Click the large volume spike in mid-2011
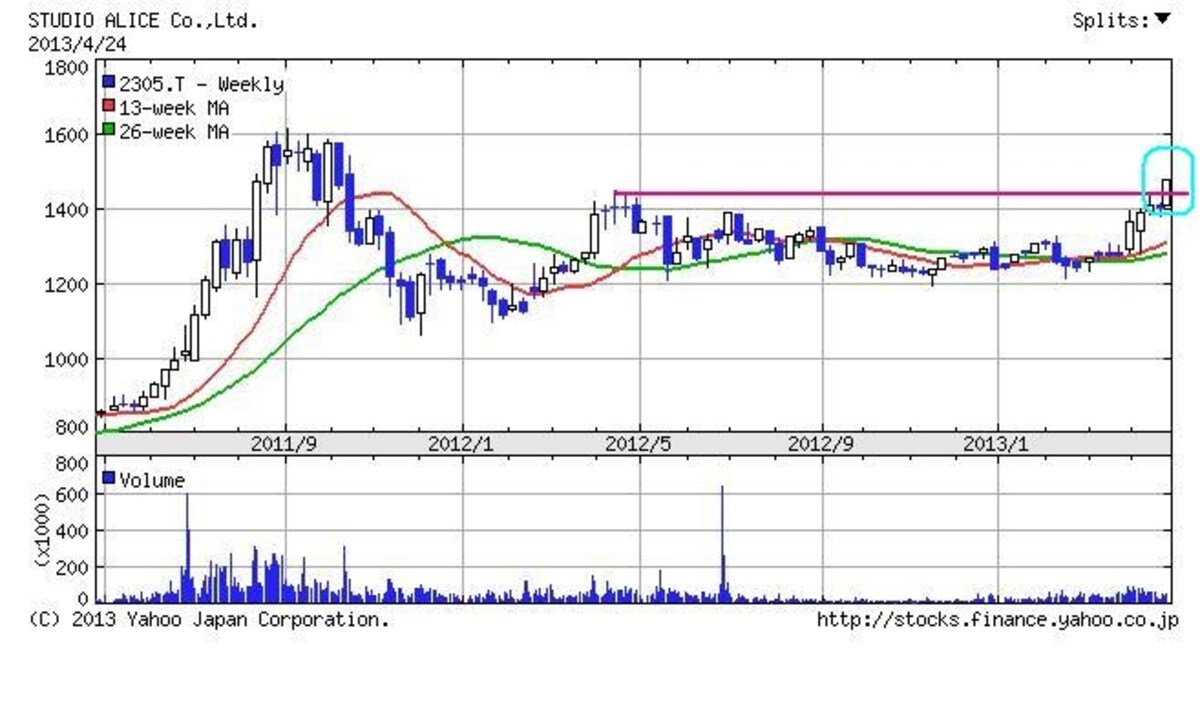This screenshot has height=723, width=1200. coord(186,548)
